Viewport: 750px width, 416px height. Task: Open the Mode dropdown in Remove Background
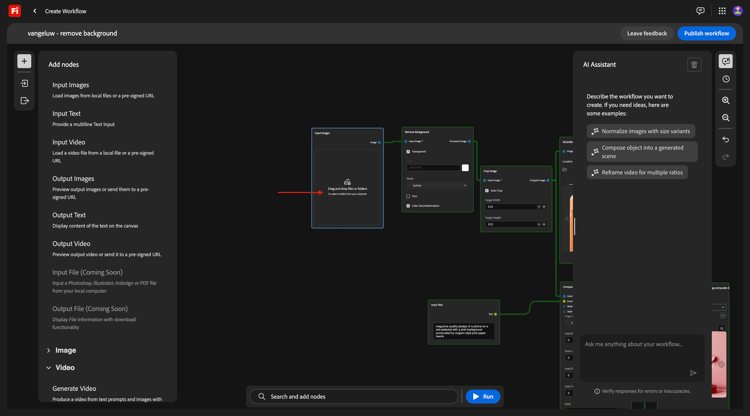[x=437, y=186]
